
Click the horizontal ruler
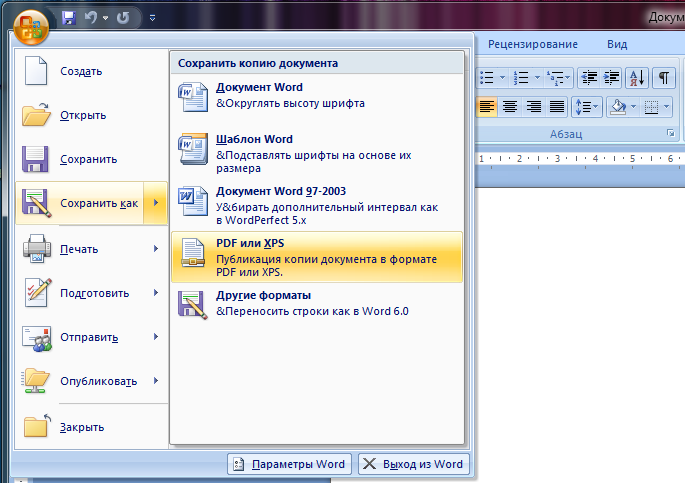pyautogui.click(x=580, y=159)
